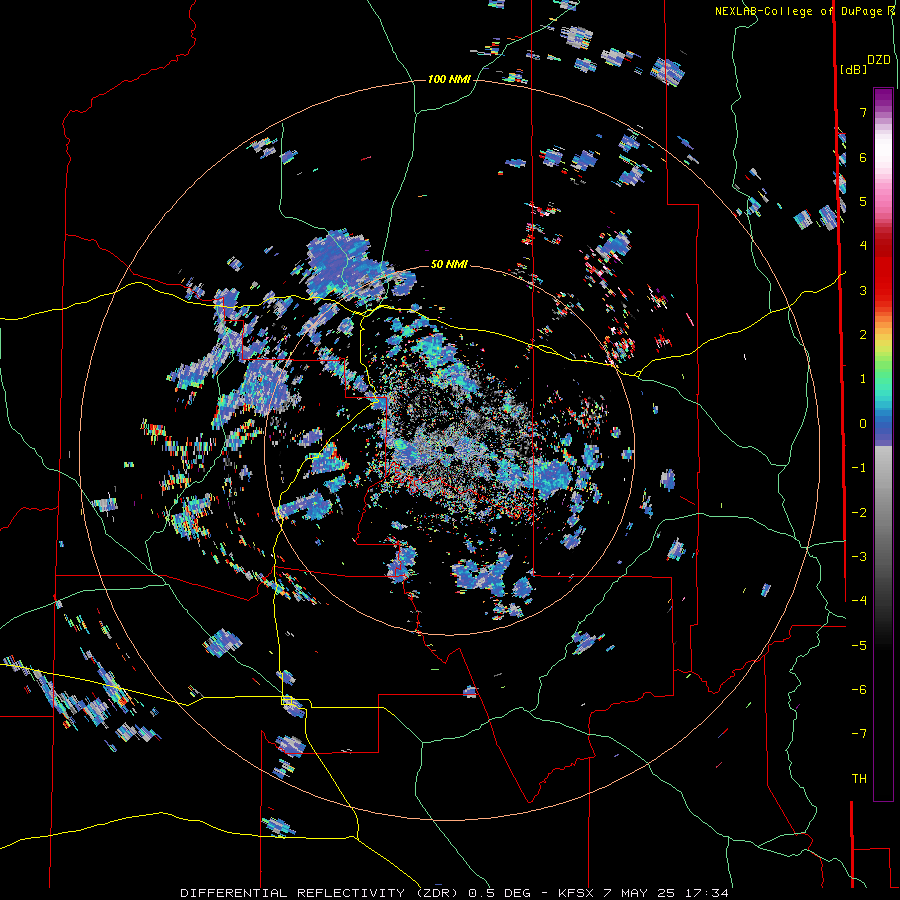Click the TH threshold label on the legend
The image size is (900, 900).
[859, 779]
